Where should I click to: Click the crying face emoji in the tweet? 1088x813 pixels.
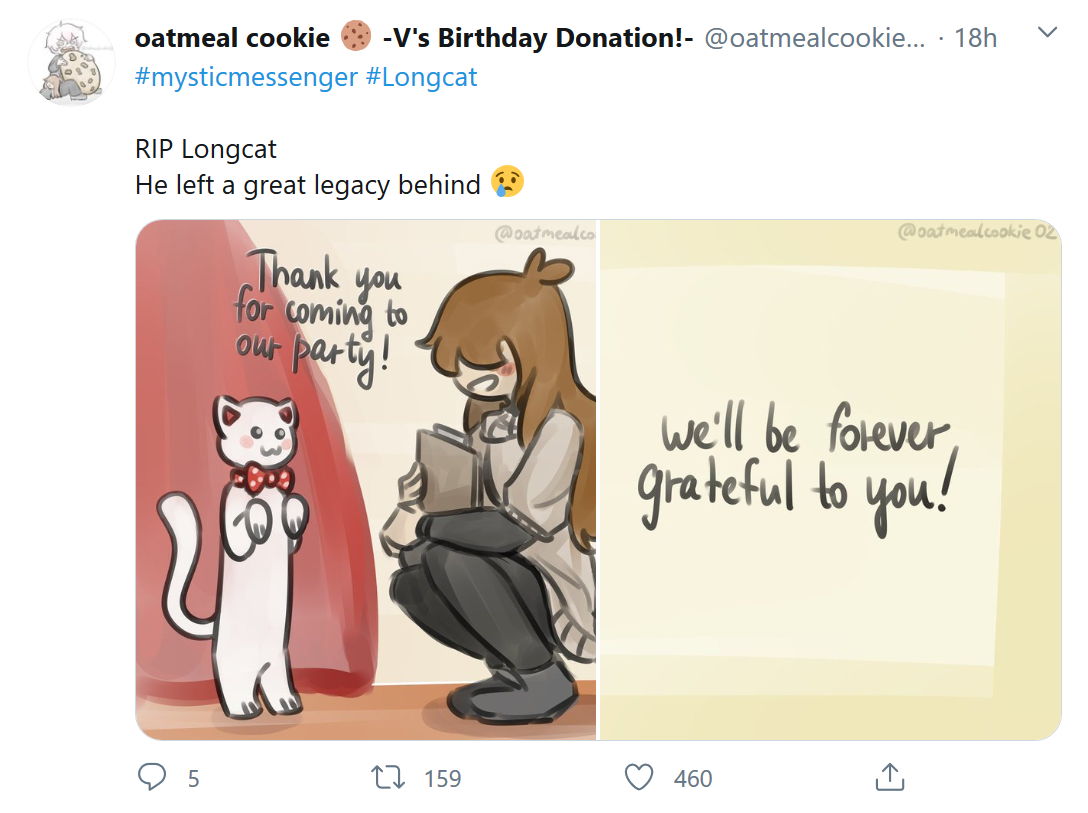click(508, 183)
